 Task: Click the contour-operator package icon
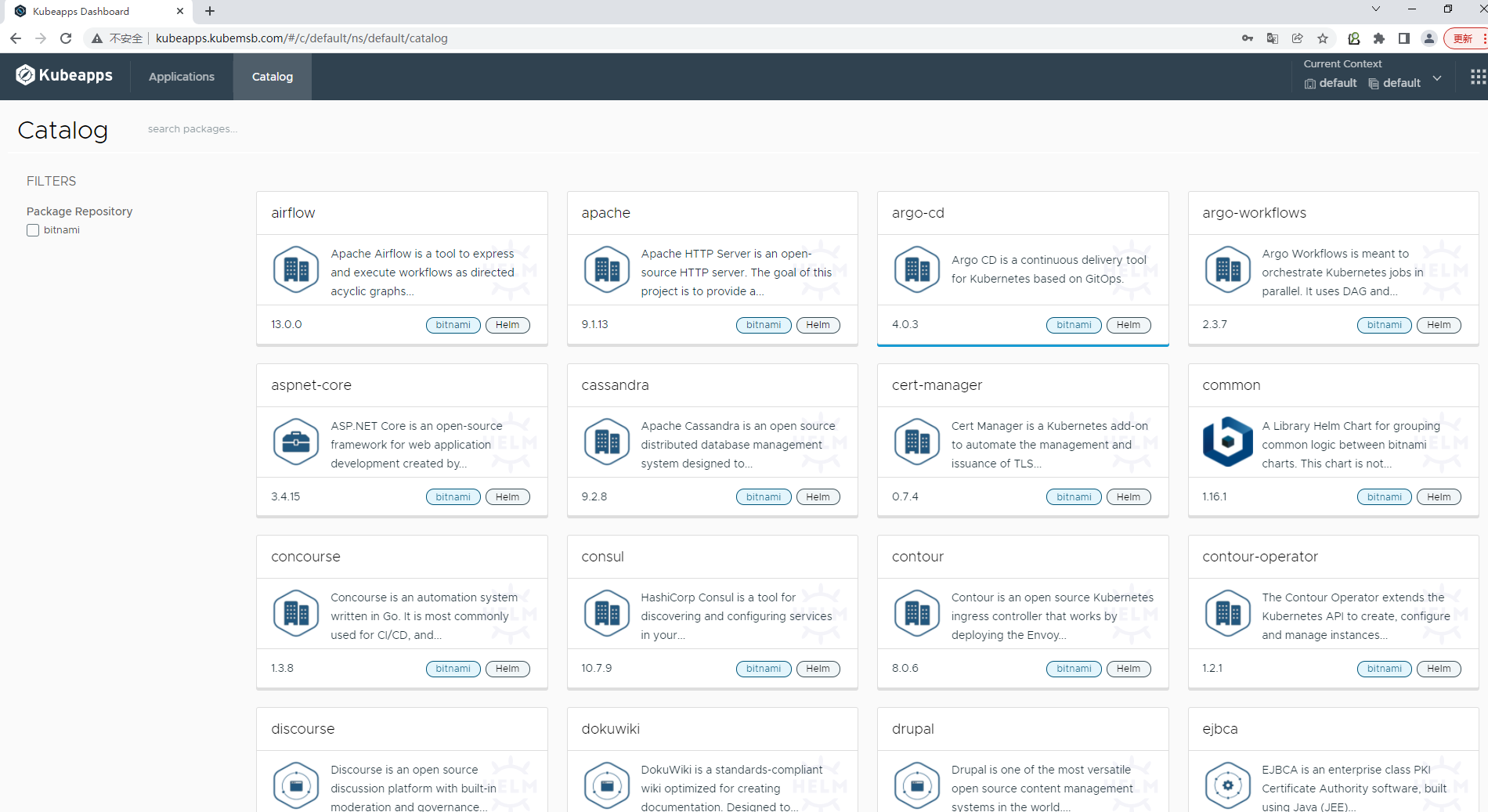click(1228, 614)
